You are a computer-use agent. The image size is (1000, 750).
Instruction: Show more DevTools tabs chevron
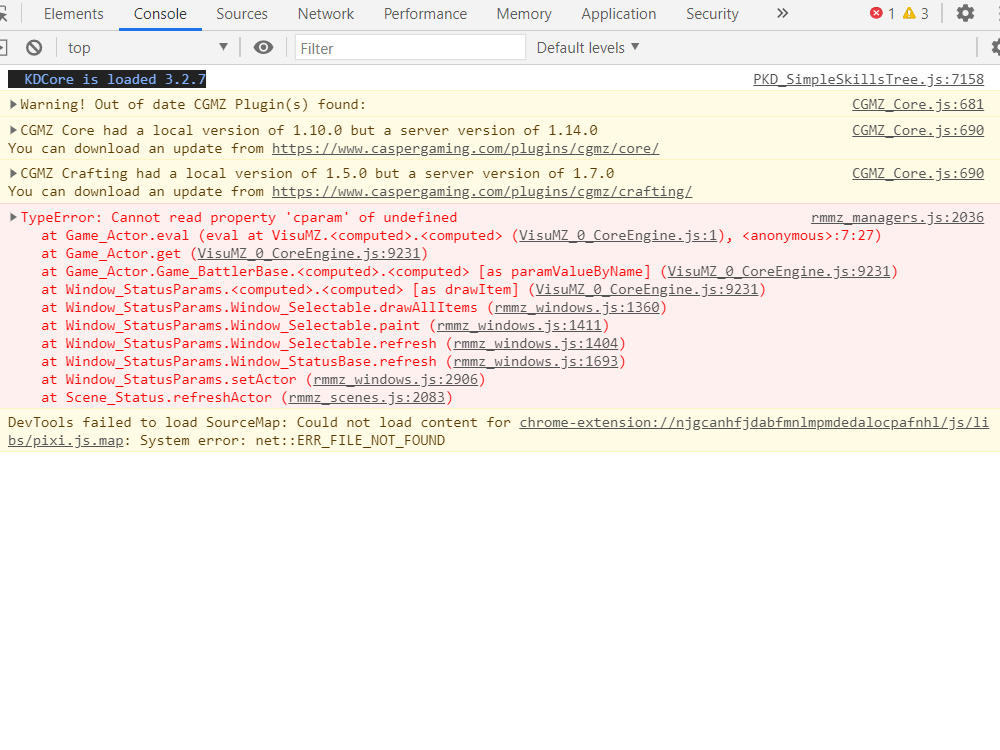pos(783,13)
